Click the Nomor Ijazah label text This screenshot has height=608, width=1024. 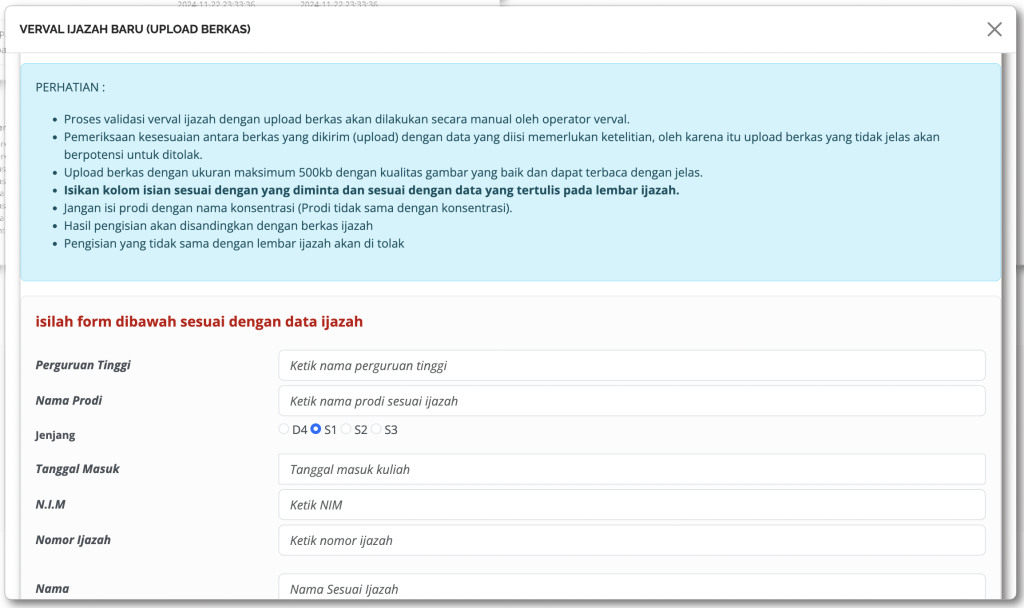click(73, 540)
